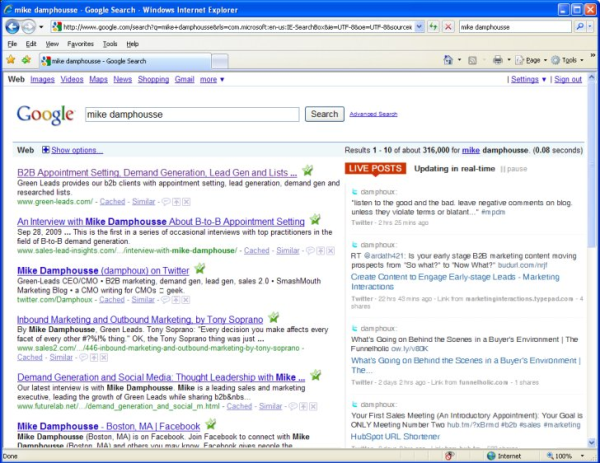The image size is (600, 463).
Task: Click remove X icon on sales-lead-insights result
Action: point(331,251)
